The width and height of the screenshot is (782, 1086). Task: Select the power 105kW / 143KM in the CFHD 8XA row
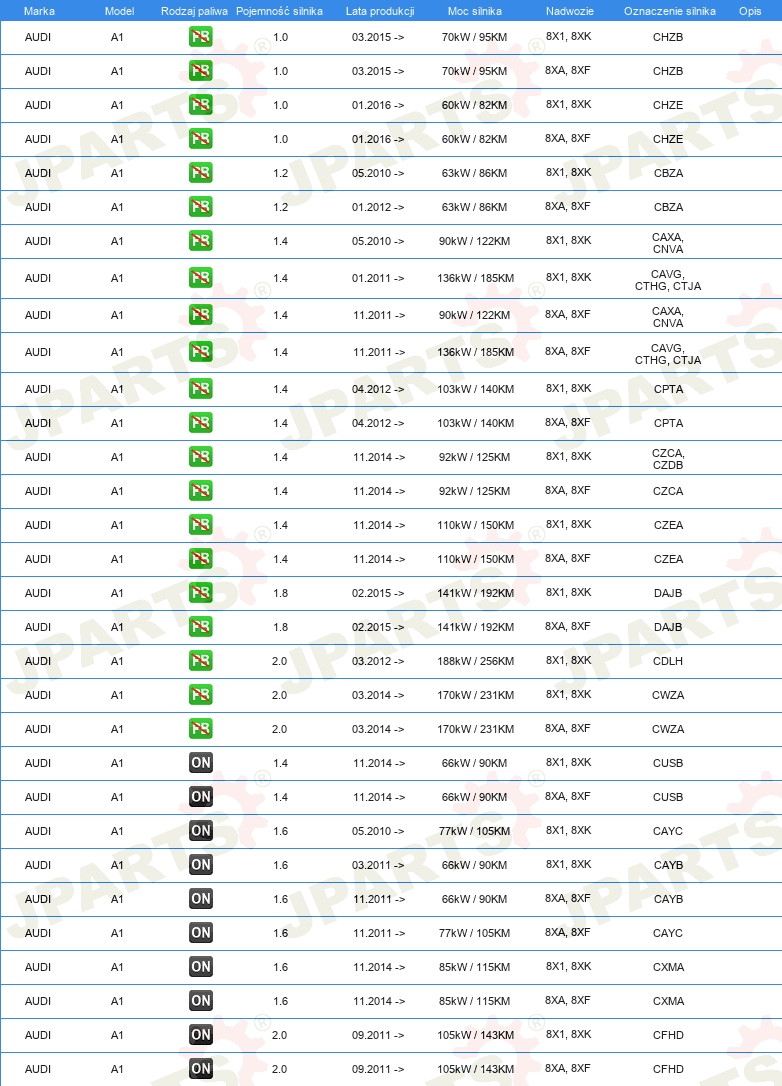(475, 1069)
